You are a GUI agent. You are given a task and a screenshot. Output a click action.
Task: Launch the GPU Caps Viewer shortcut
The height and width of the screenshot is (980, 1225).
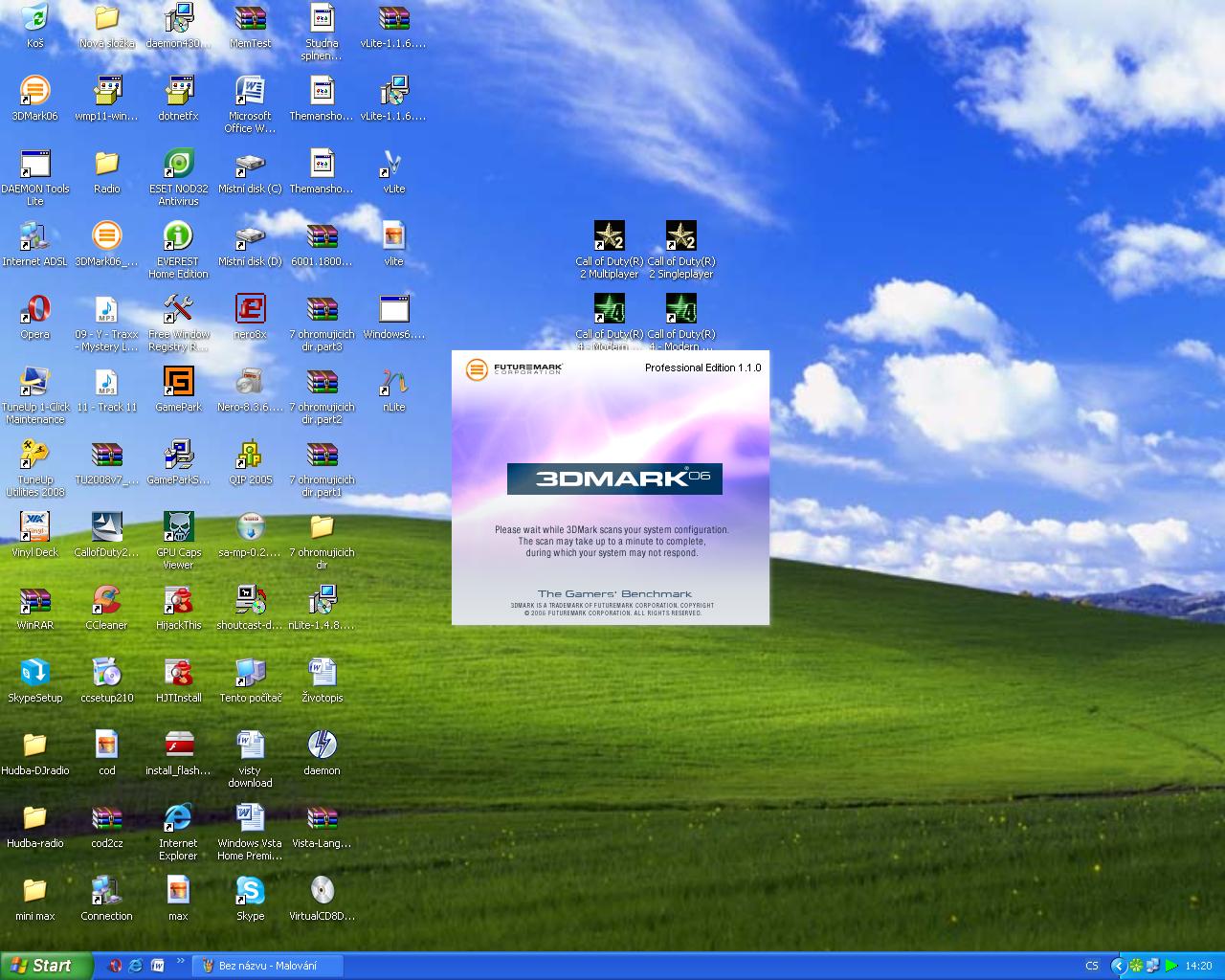(179, 527)
